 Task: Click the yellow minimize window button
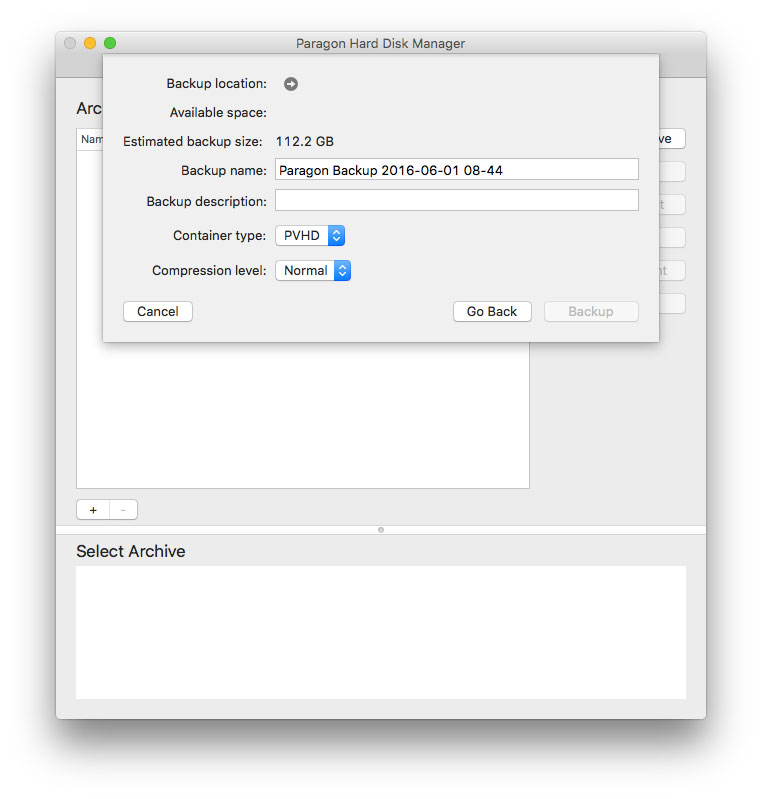coord(90,43)
